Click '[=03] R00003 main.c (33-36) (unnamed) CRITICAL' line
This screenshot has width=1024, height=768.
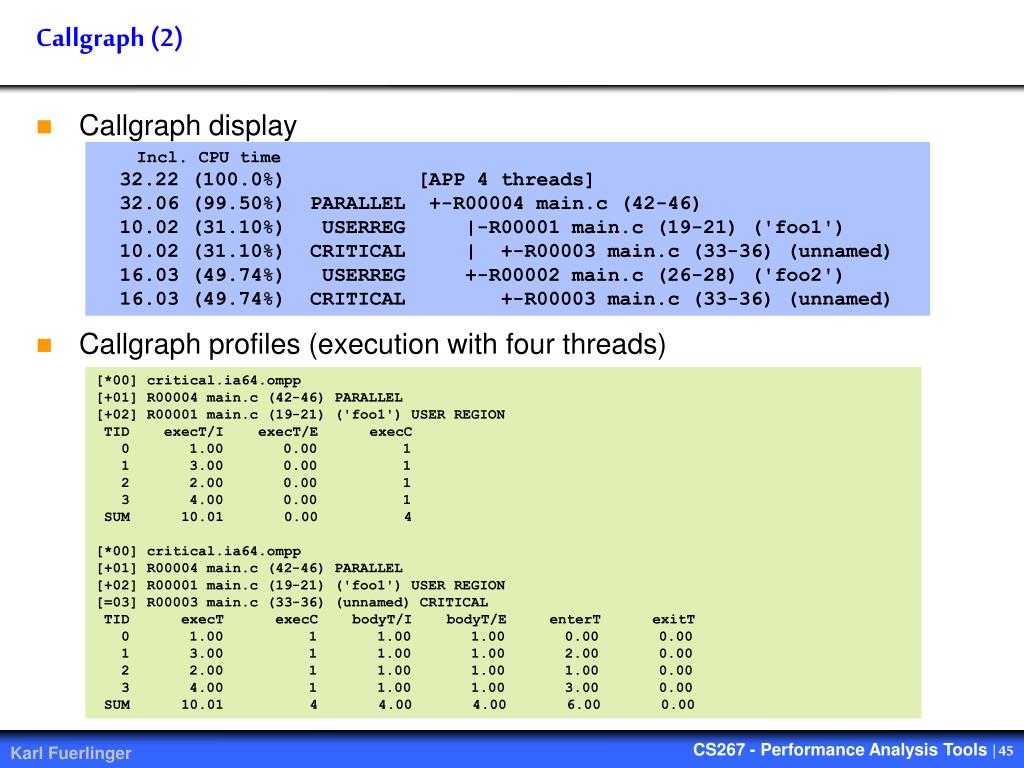click(x=292, y=602)
